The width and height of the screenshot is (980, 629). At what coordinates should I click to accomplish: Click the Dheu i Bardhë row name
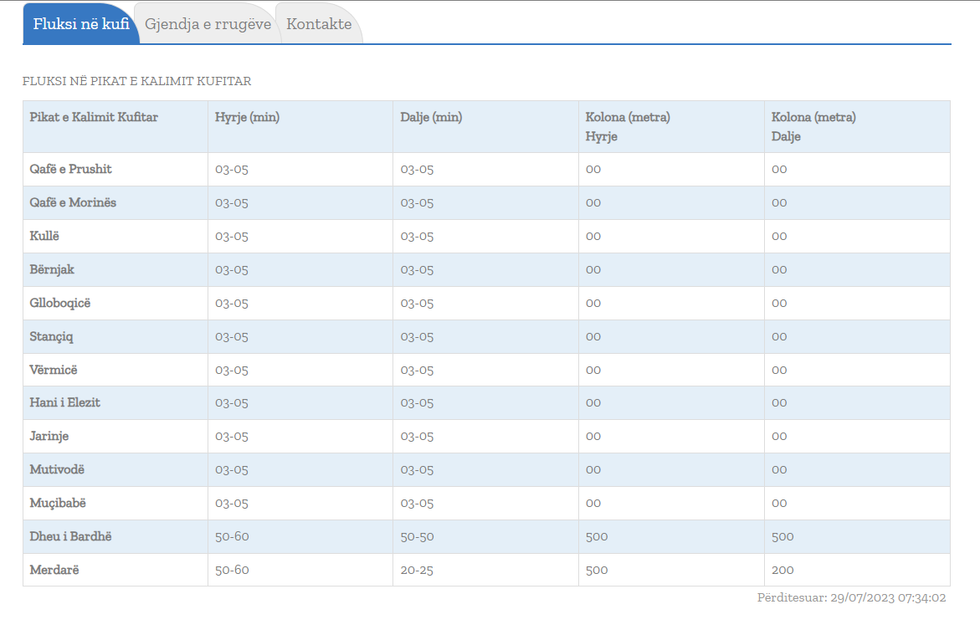(x=71, y=536)
